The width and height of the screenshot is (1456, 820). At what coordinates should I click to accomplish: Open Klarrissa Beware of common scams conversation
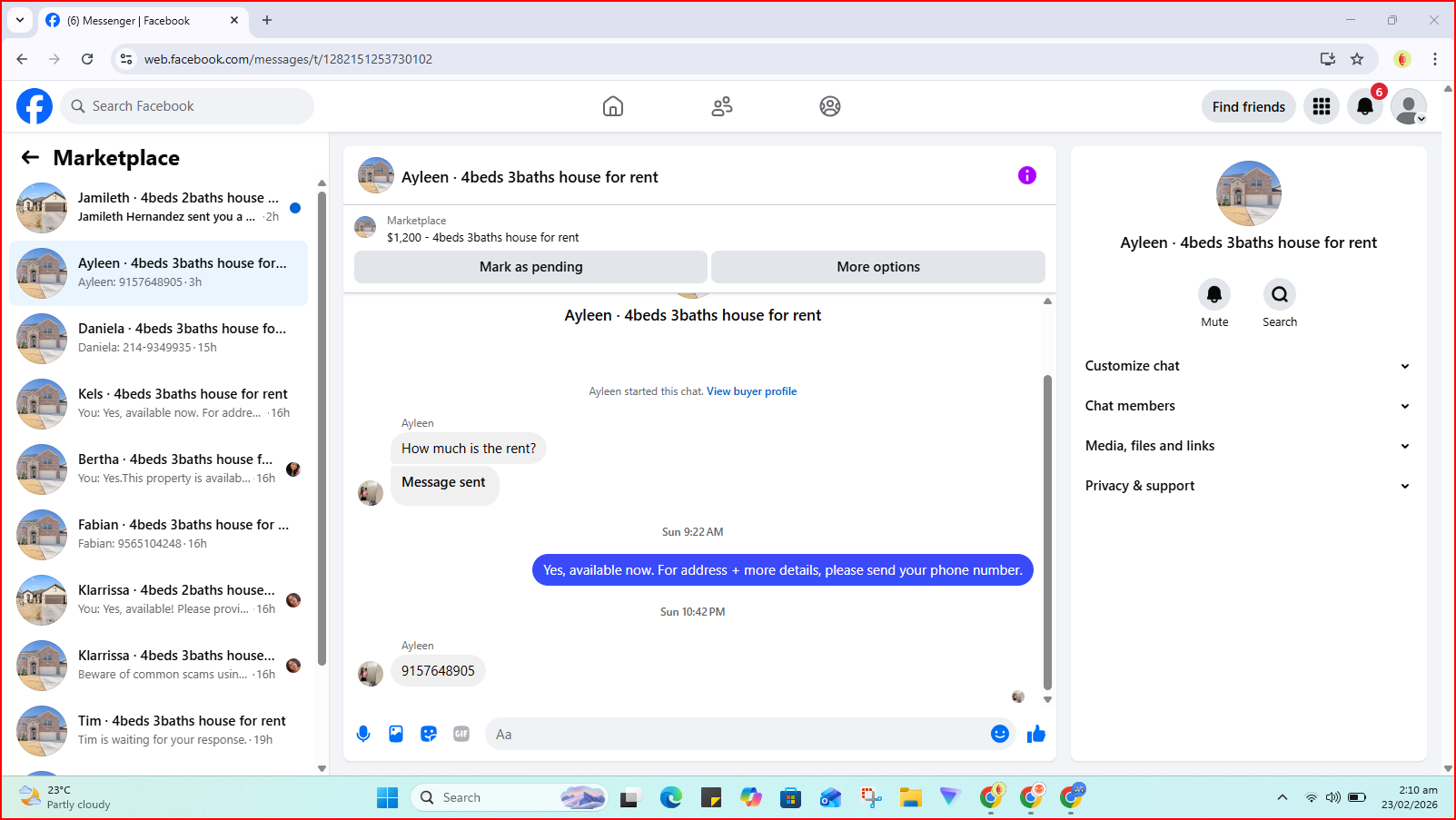159,666
